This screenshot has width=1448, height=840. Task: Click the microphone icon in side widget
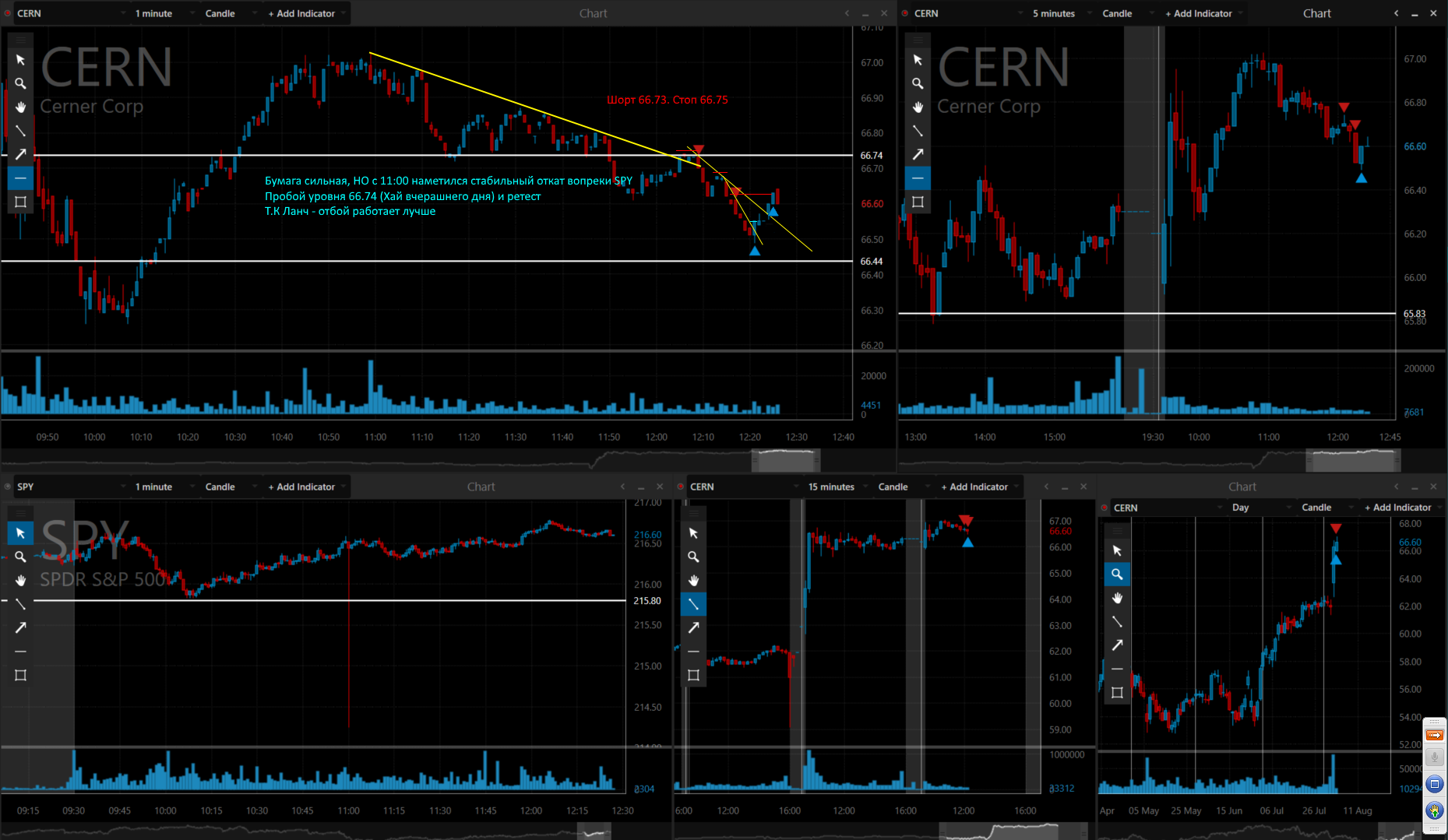pos(1435,757)
